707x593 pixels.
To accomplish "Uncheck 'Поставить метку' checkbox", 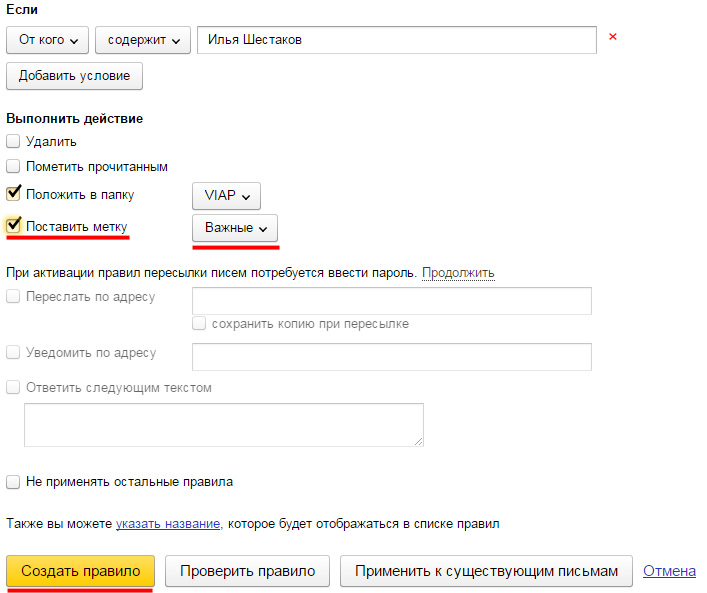I will coord(13,225).
